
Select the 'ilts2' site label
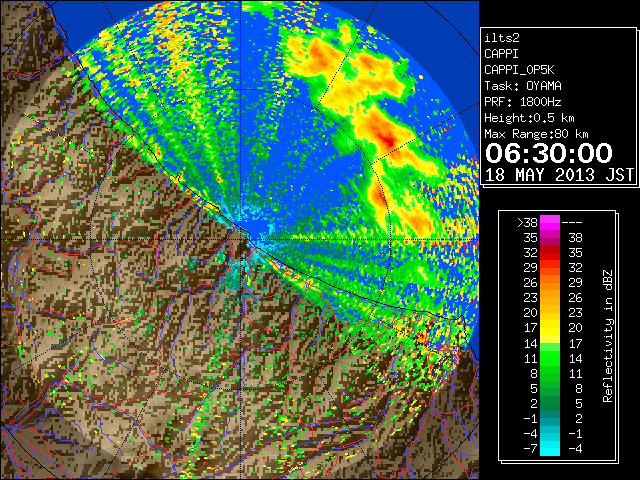[x=502, y=38]
